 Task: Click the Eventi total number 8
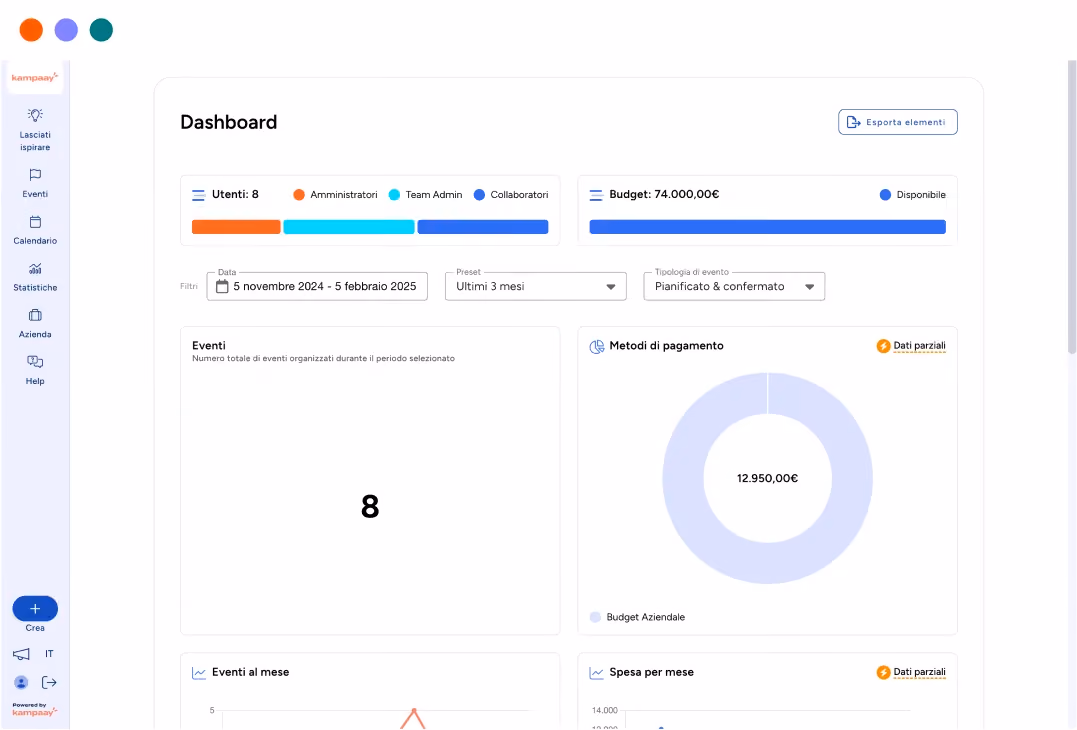(x=370, y=507)
